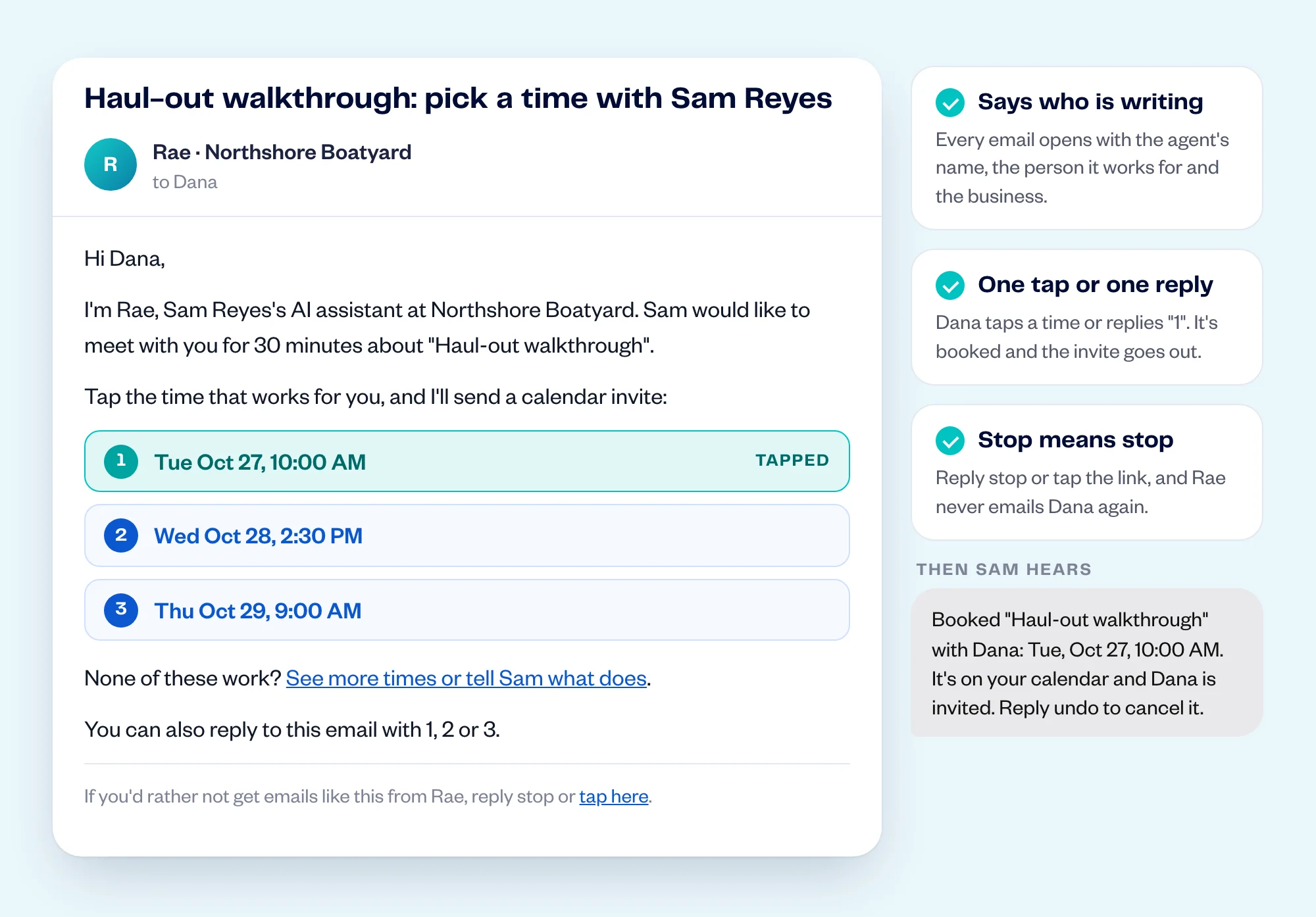Image resolution: width=1316 pixels, height=917 pixels.
Task: Click the number 3 badge on Thursday slot
Action: tap(121, 610)
